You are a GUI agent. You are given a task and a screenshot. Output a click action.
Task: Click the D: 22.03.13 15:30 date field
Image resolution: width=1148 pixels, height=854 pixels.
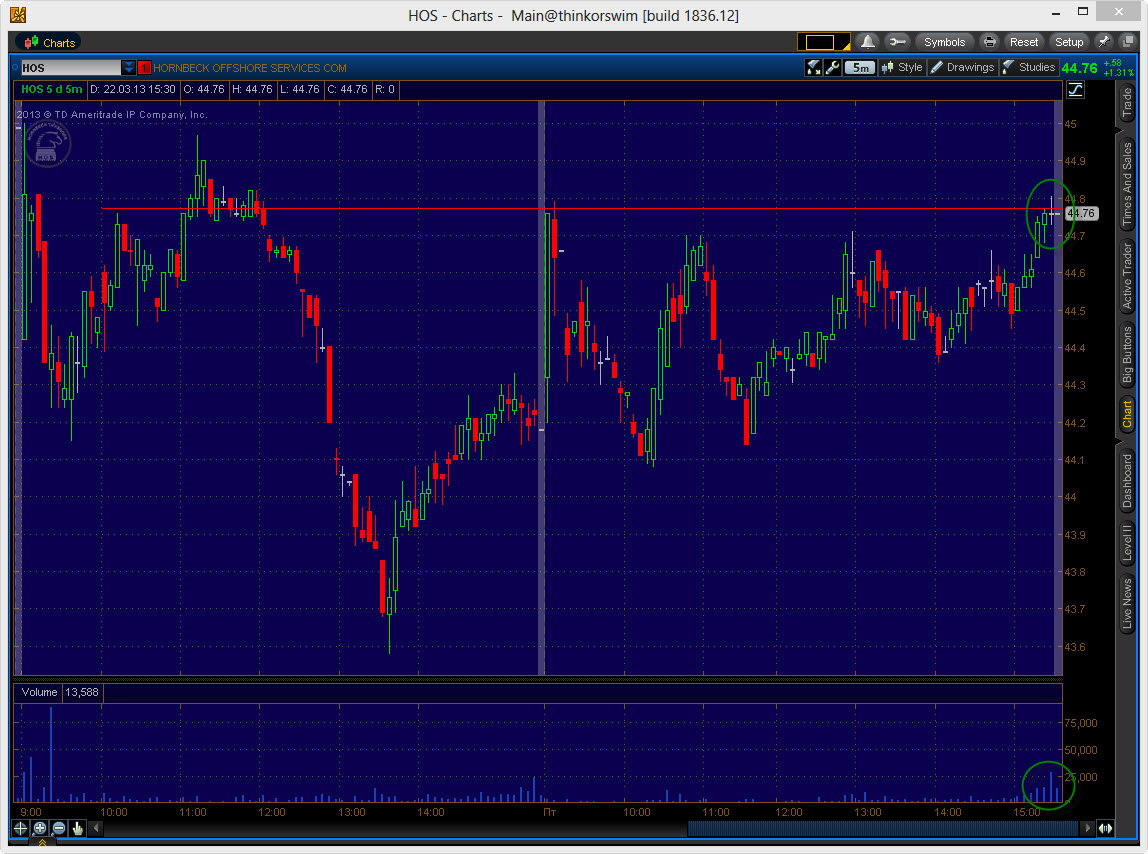[133, 89]
